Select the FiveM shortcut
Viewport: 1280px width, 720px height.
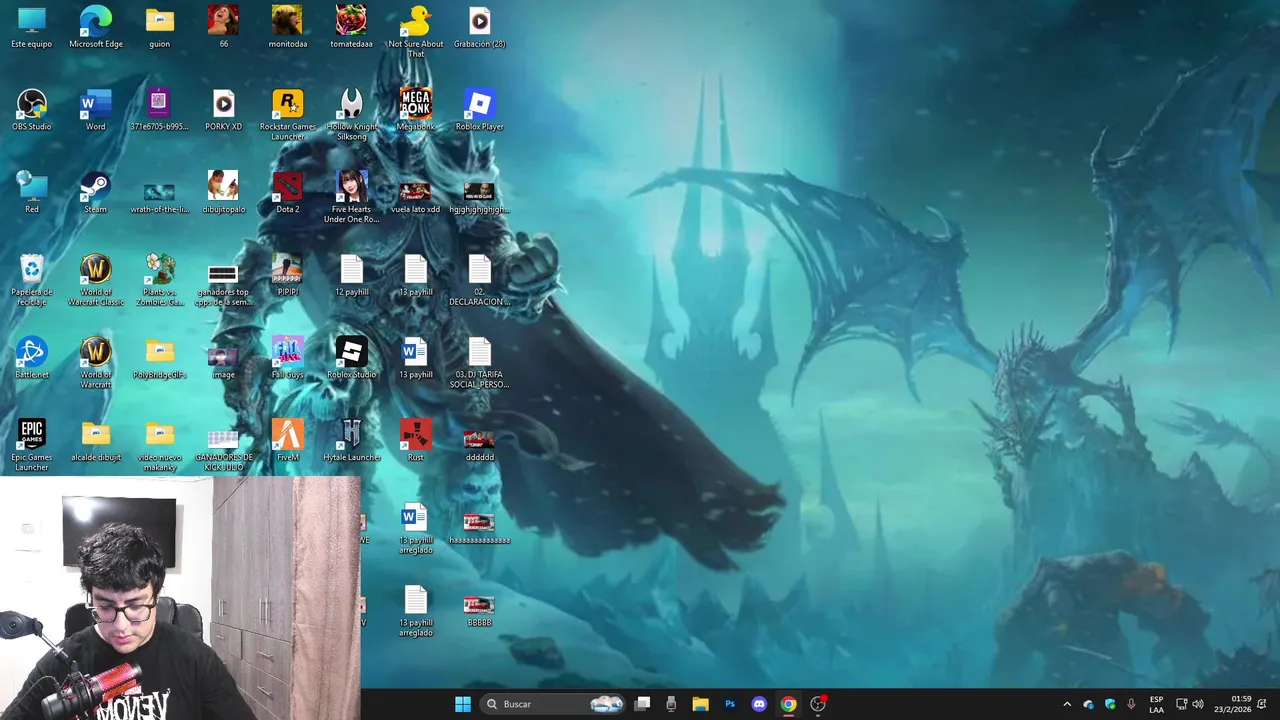coord(288,442)
